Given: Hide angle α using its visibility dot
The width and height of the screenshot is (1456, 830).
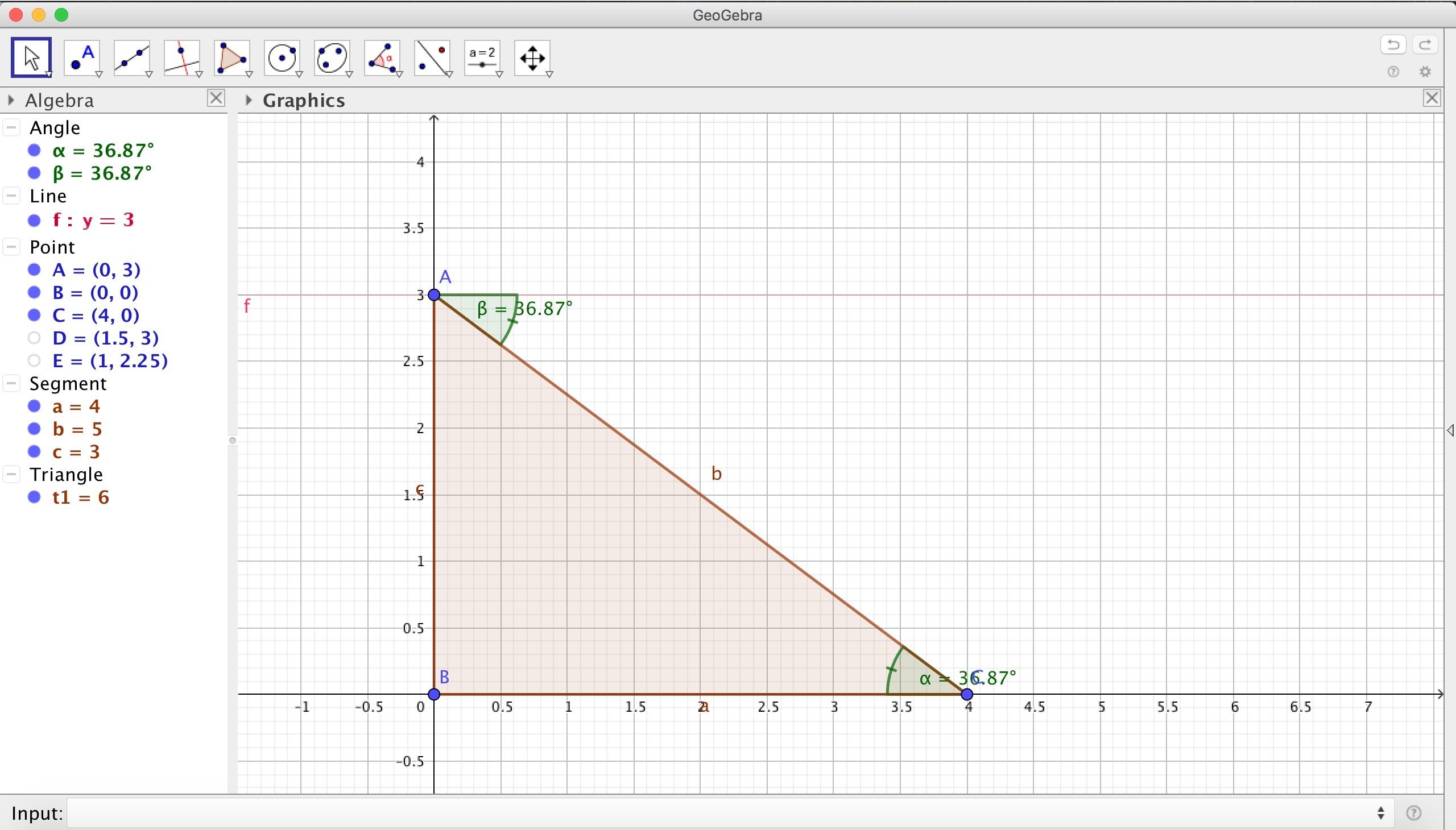Looking at the screenshot, I should (34, 151).
